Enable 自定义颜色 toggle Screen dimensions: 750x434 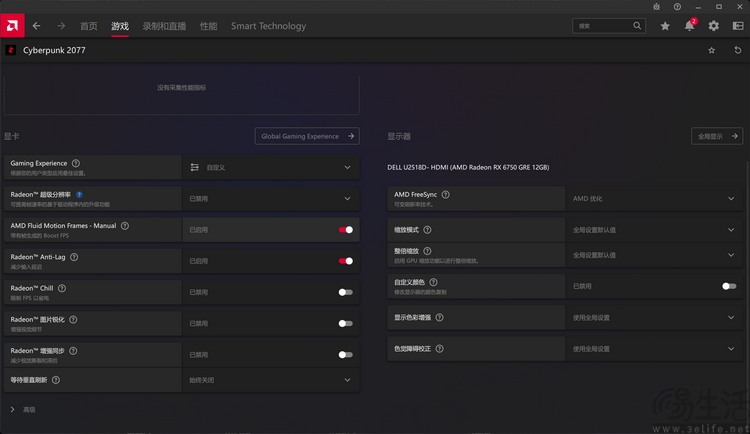click(729, 286)
